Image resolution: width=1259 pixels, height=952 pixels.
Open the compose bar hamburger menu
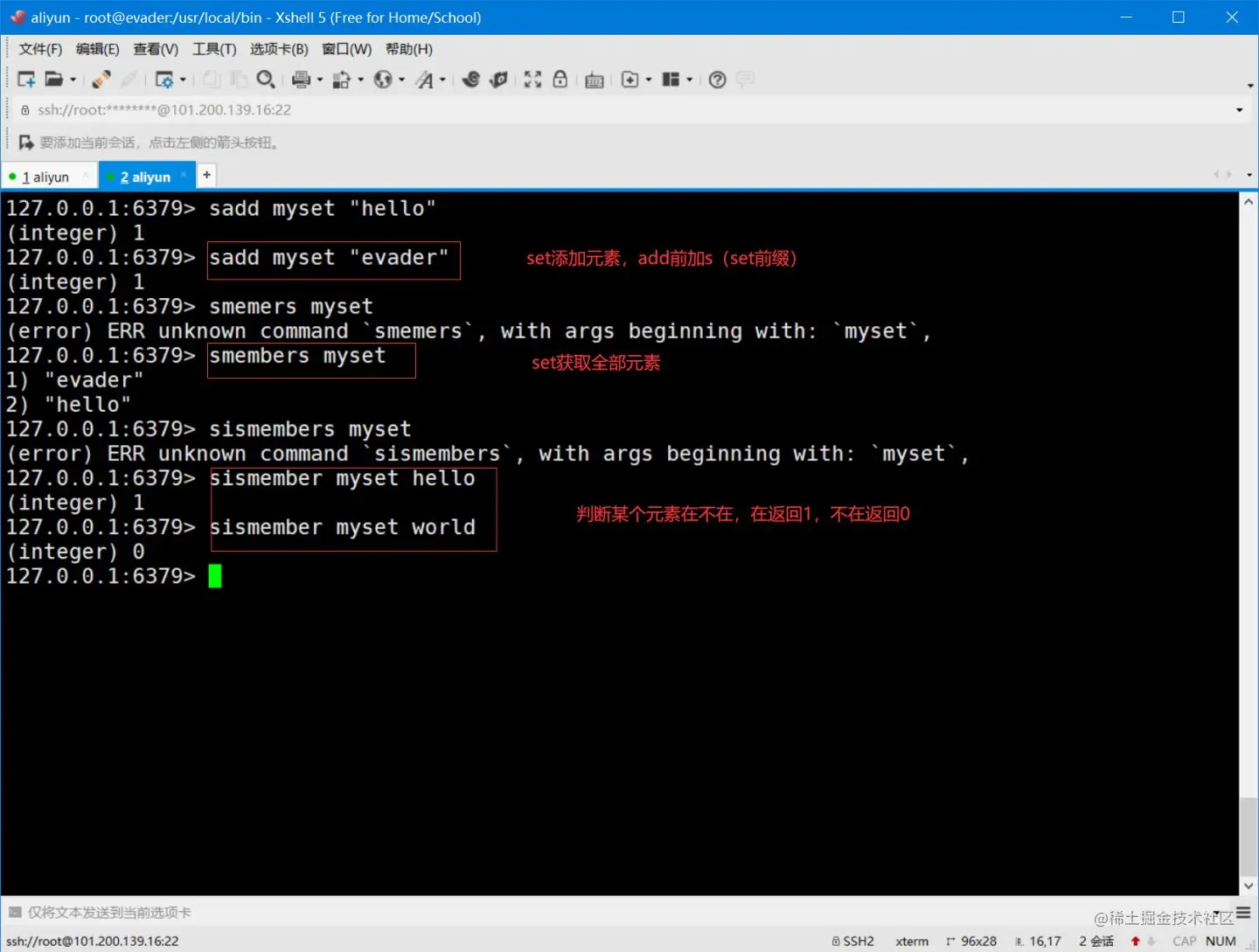(1243, 913)
